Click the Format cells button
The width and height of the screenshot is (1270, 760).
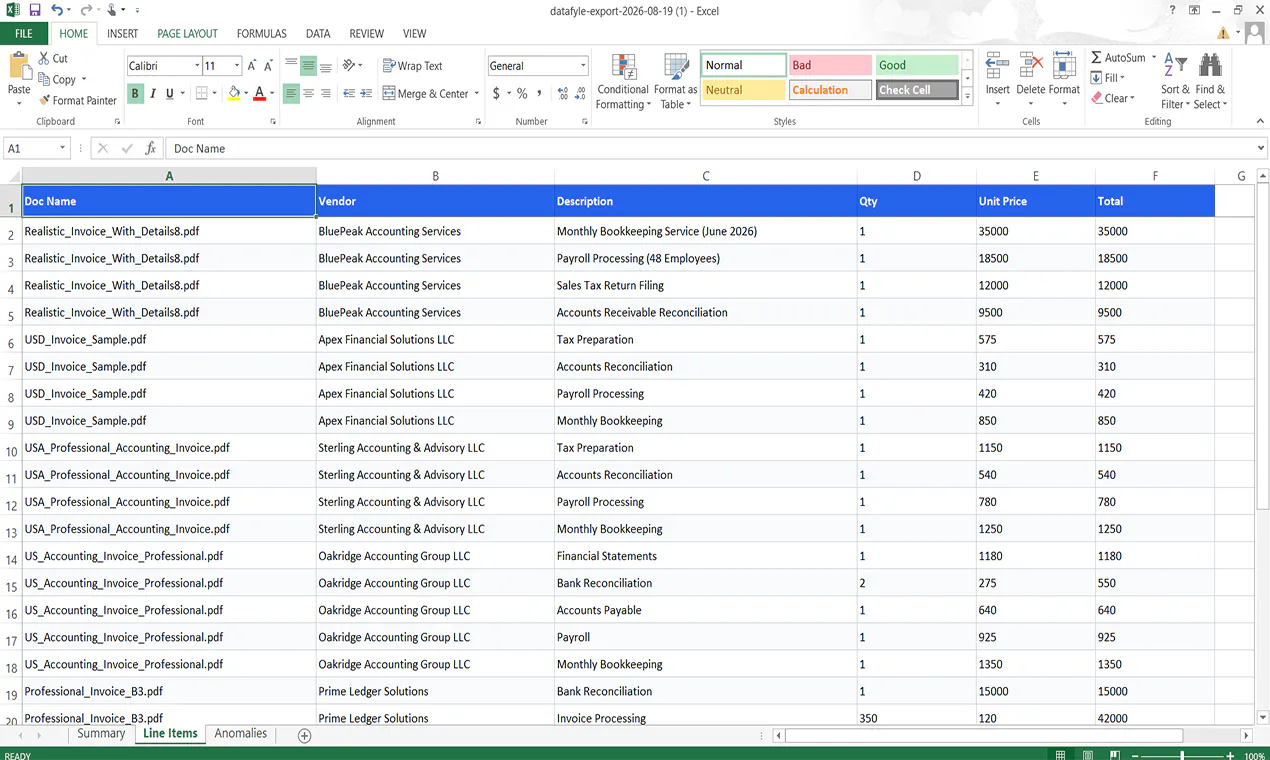(x=1064, y=81)
